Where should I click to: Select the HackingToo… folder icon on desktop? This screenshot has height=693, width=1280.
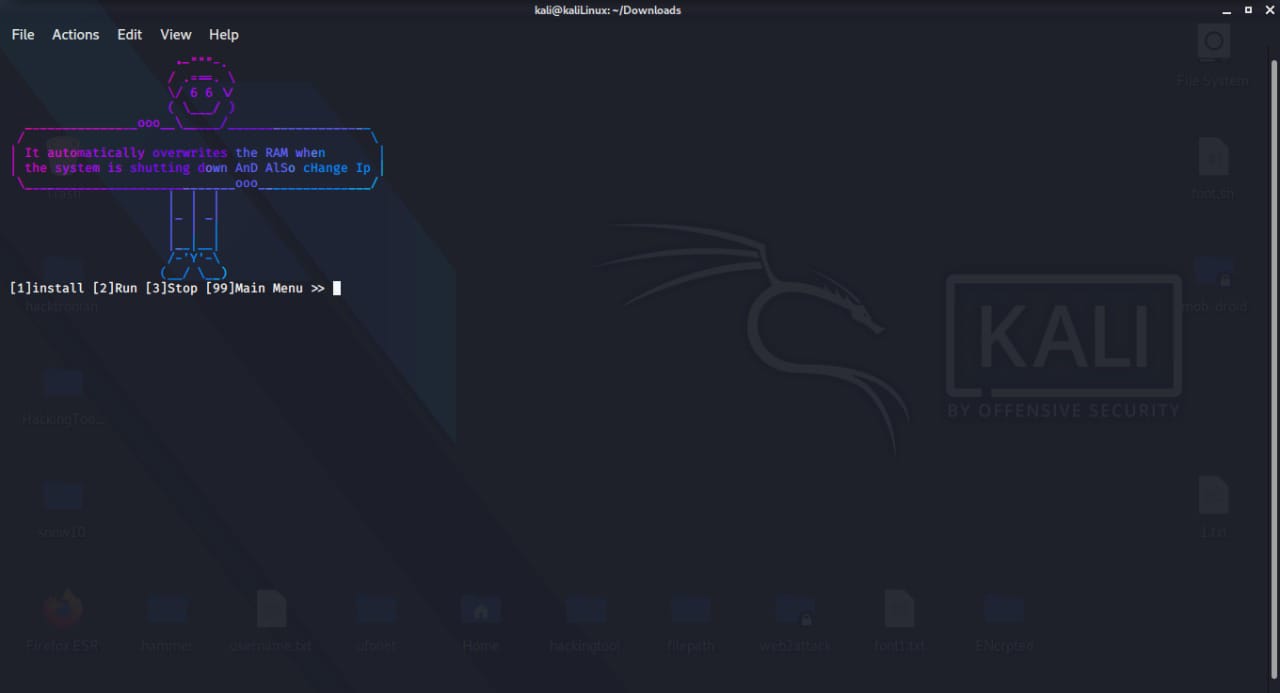pos(62,383)
